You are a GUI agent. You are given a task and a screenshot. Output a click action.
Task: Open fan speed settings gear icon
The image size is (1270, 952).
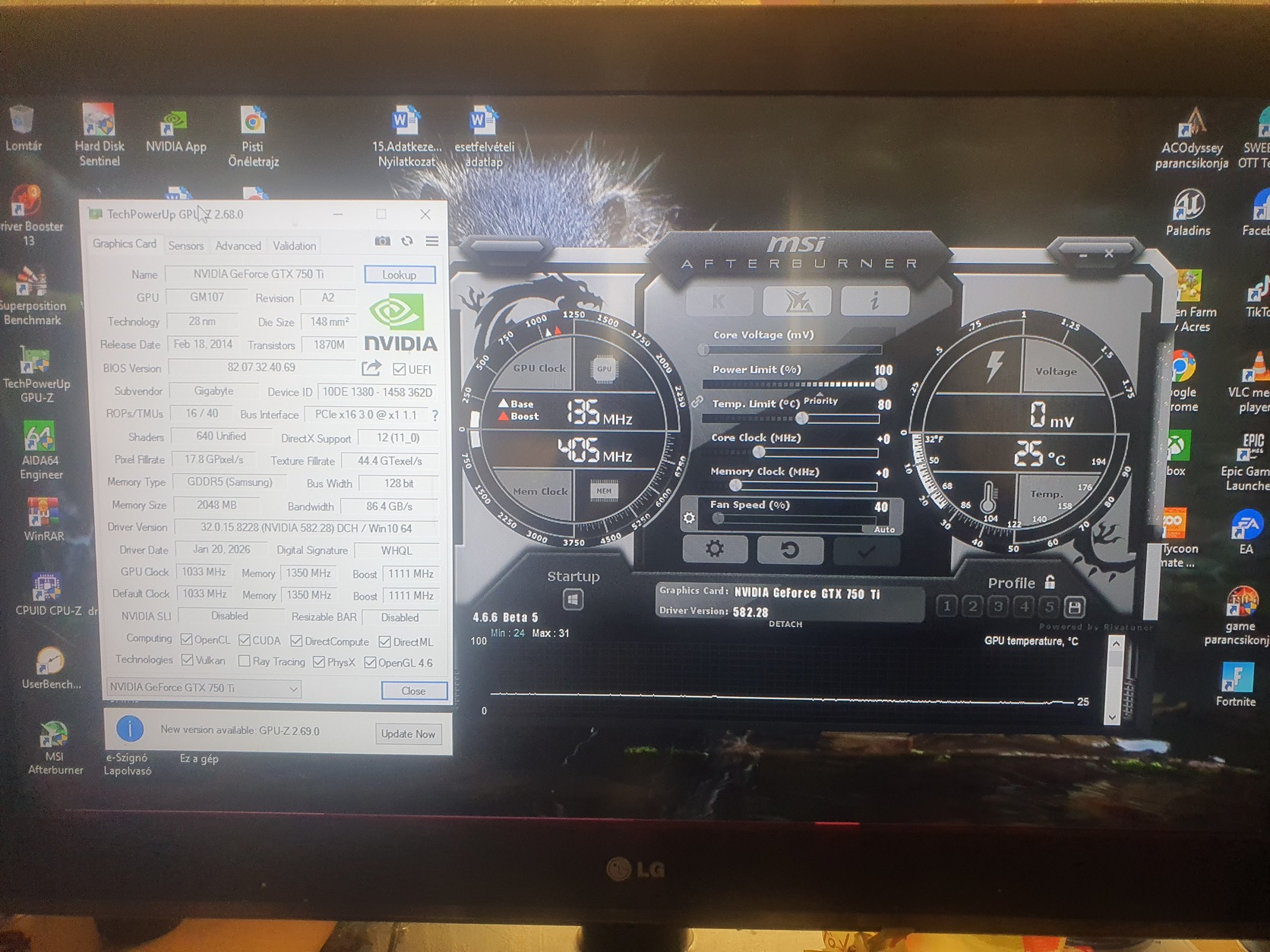point(689,518)
